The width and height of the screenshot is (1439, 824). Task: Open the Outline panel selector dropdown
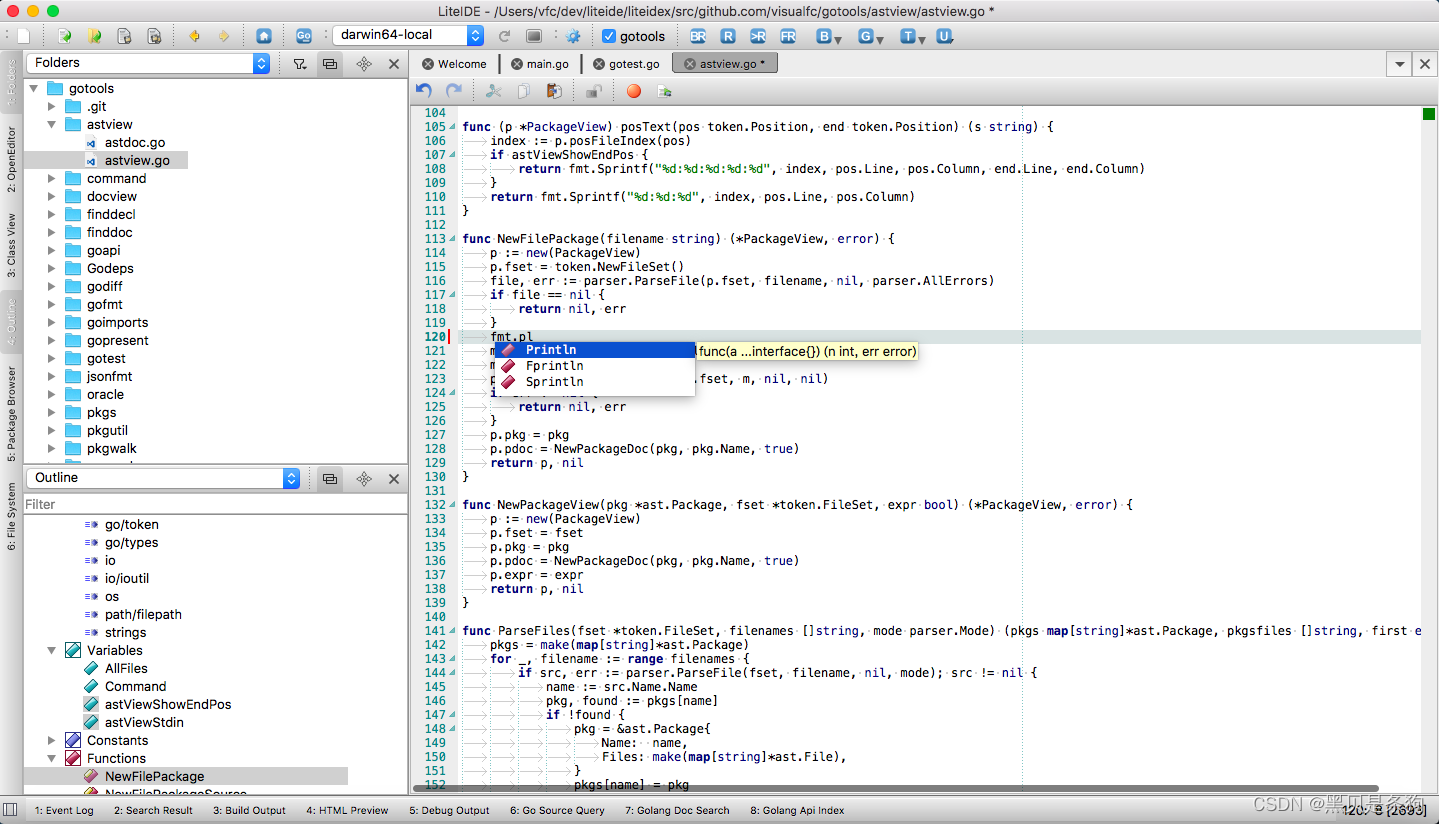(x=163, y=478)
